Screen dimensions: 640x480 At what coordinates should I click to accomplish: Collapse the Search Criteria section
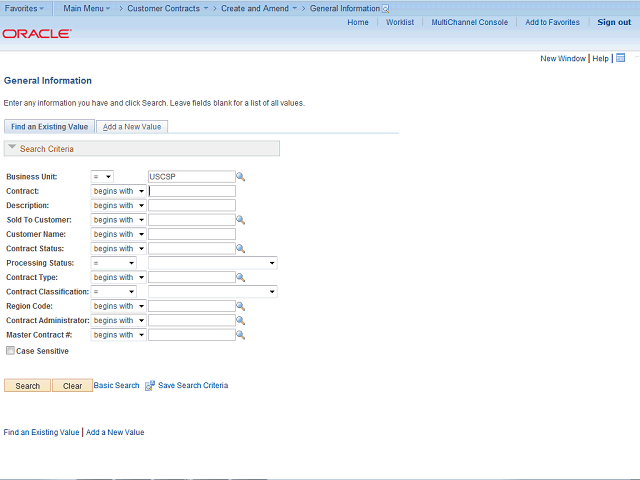point(12,147)
